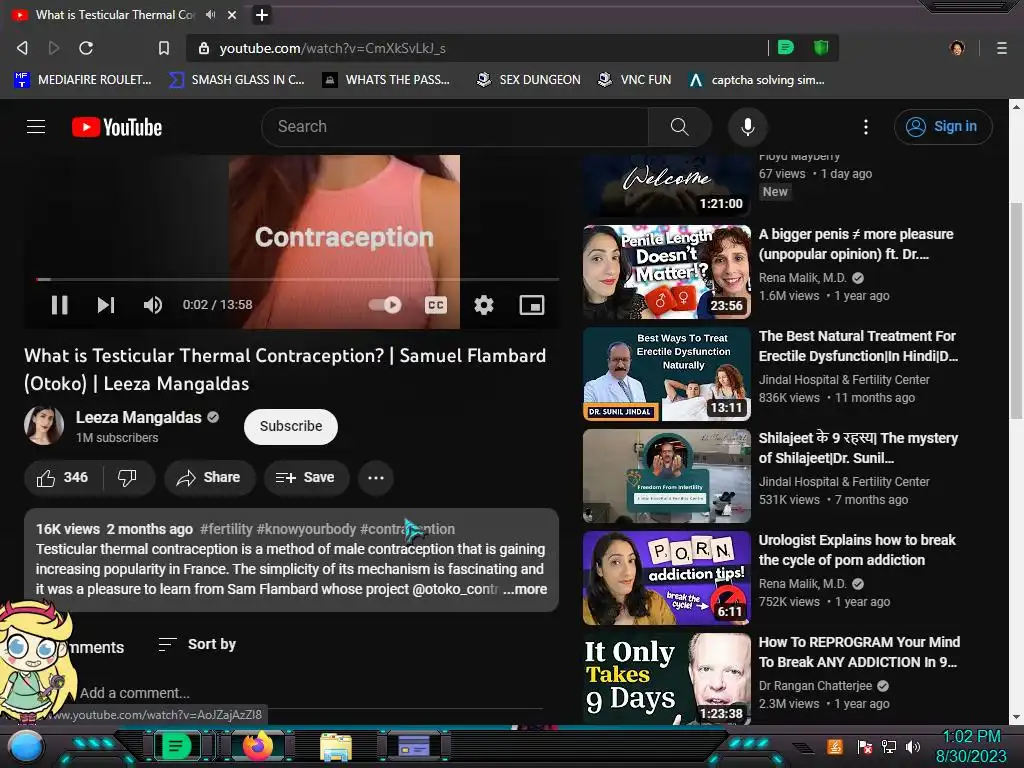Viewport: 1024px width, 768px height.
Task: Click the Sign in button
Action: [x=943, y=127]
